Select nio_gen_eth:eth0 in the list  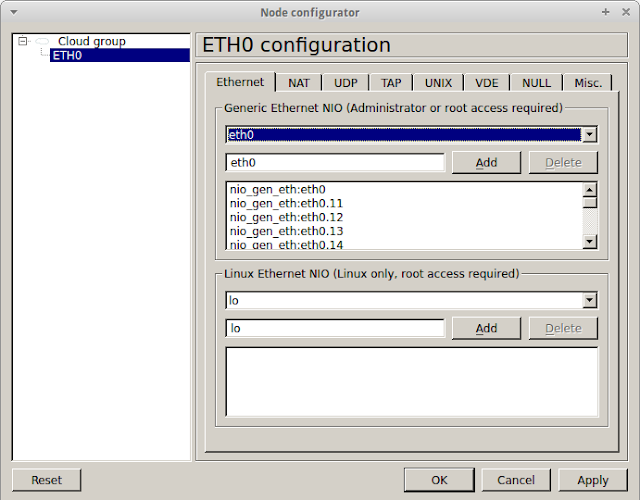click(x=278, y=189)
